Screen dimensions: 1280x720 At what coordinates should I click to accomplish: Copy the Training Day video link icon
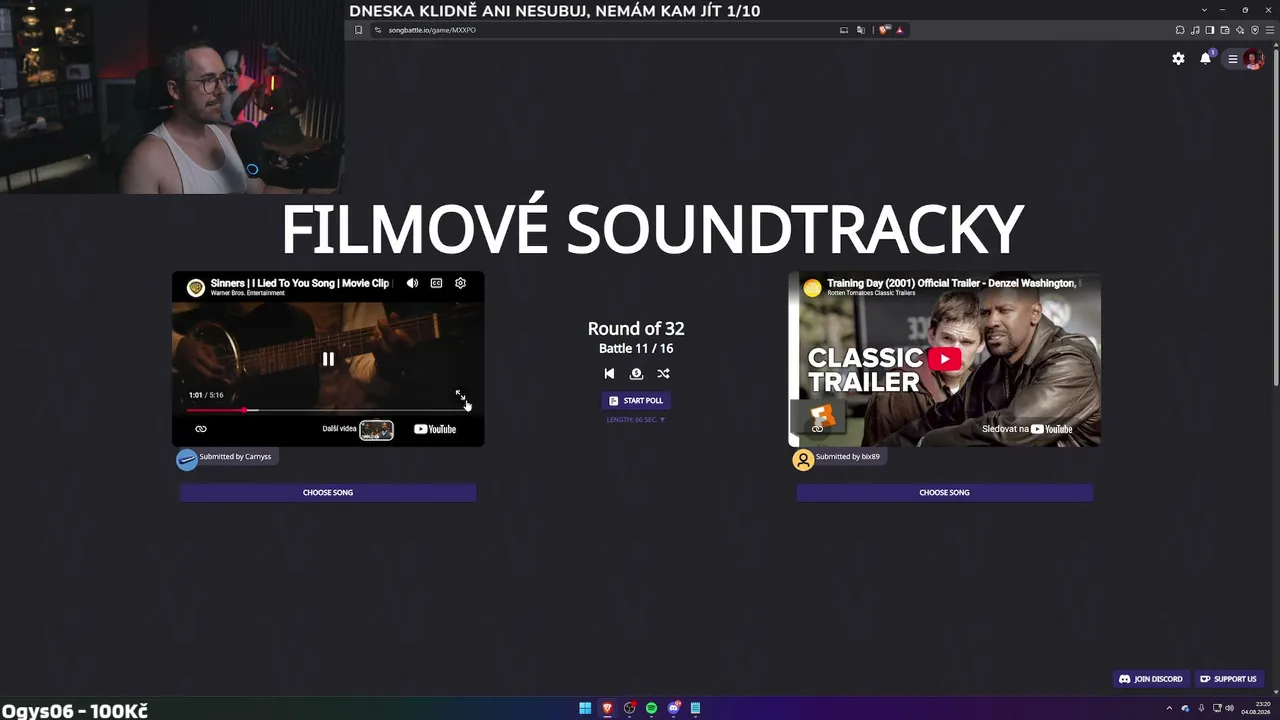tap(817, 429)
